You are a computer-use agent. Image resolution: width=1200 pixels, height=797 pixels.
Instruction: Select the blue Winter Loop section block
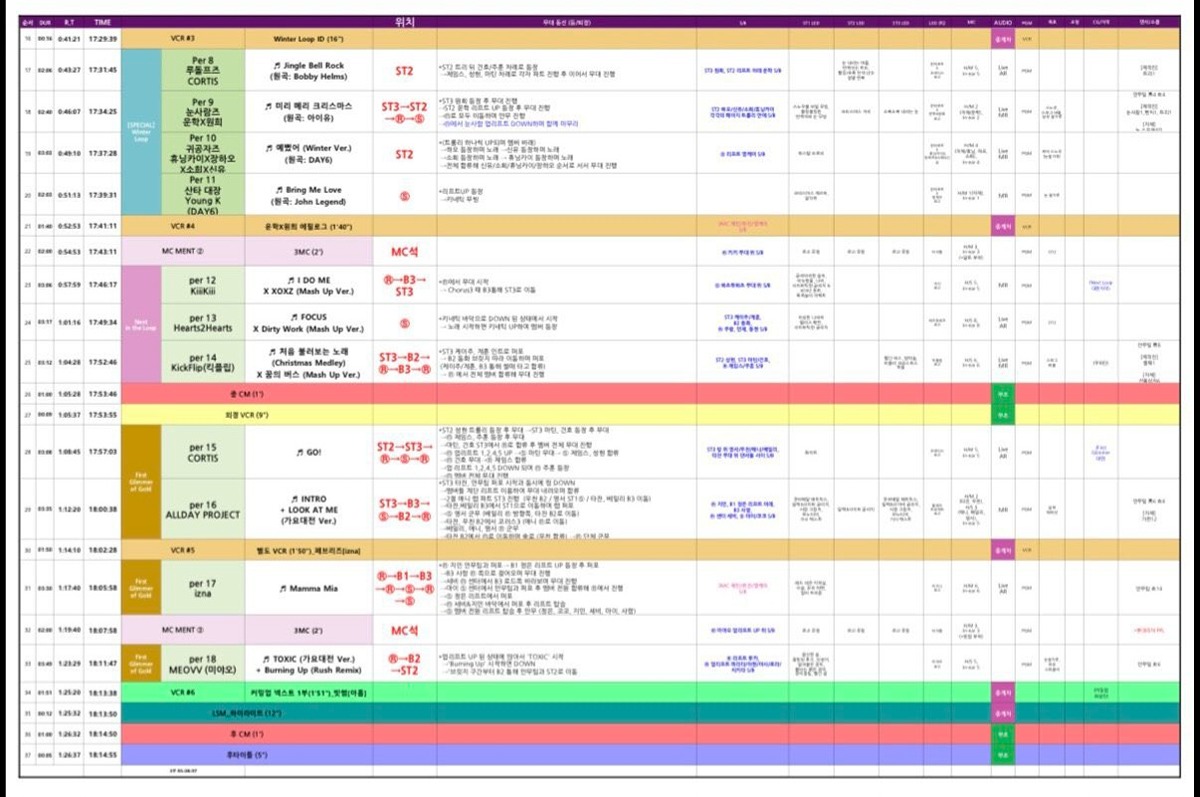click(140, 133)
